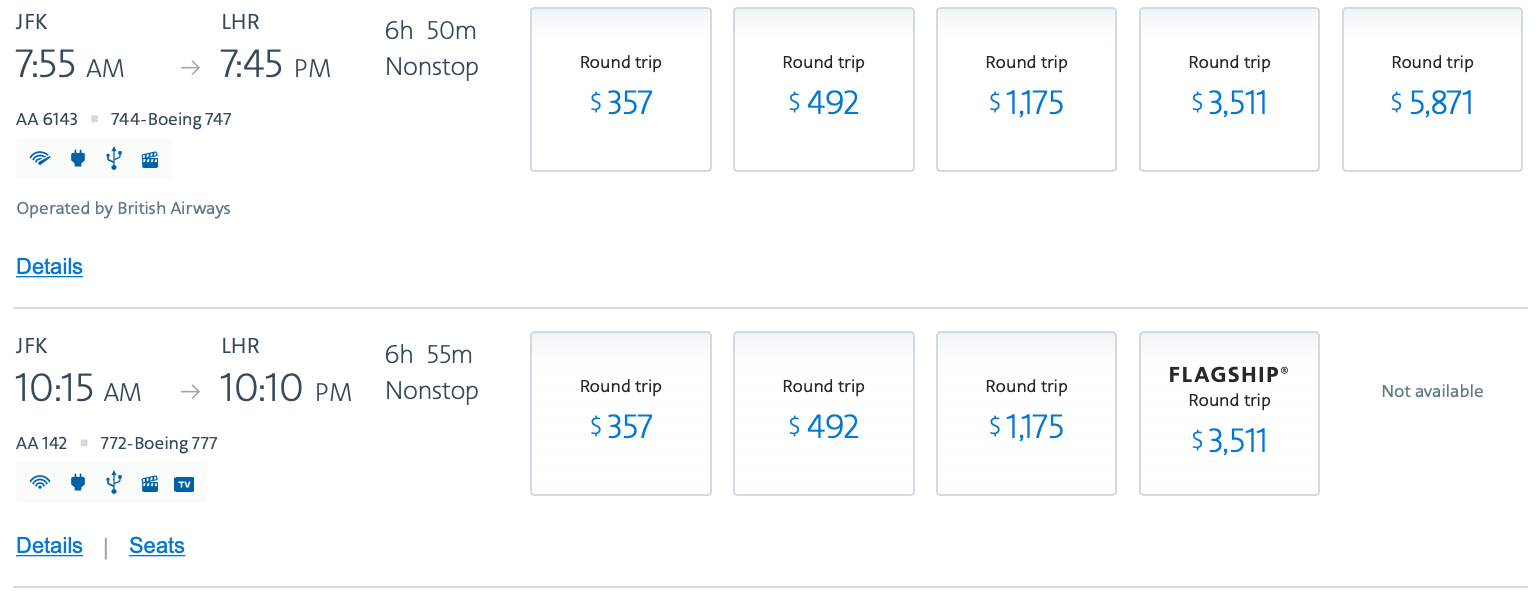1538x596 pixels.
Task: Choose $492 fare on 7:55 AM flight
Action: 823,90
